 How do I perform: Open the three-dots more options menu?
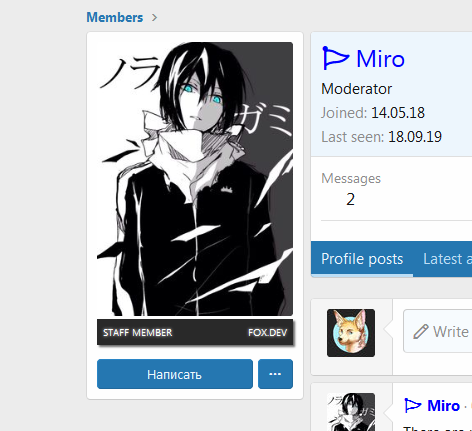pos(275,374)
